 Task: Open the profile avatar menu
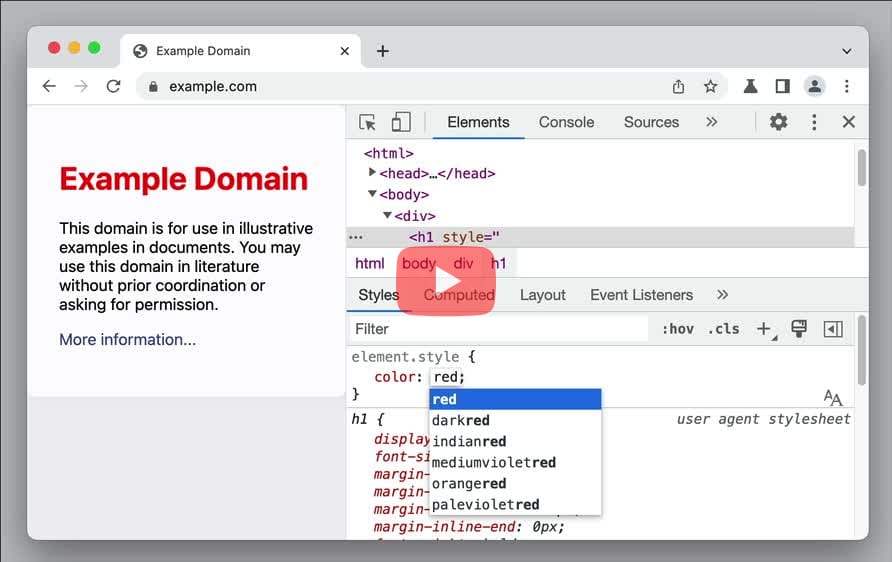(x=814, y=86)
